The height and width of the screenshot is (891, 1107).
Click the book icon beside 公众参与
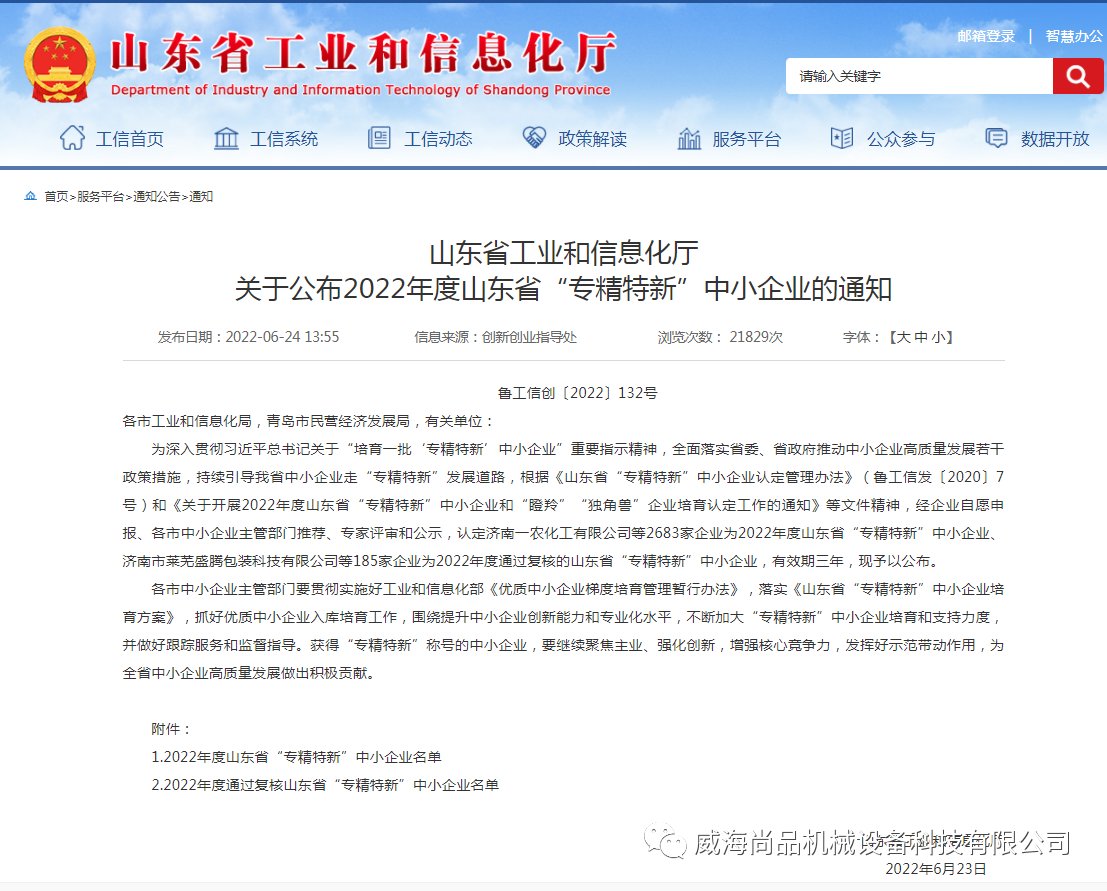pos(842,138)
